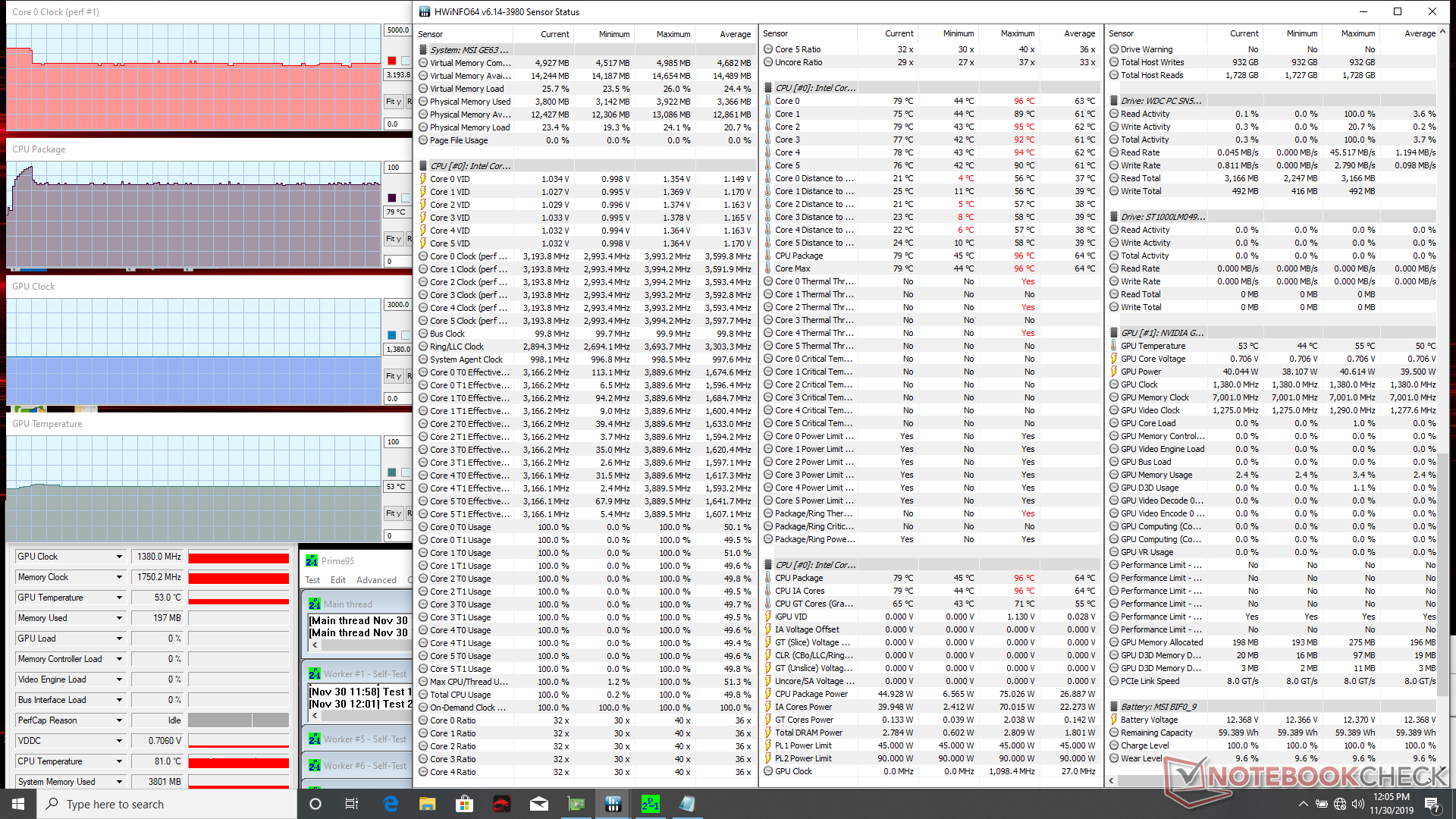This screenshot has width=1456, height=819.
Task: Click the Main thread window icon in Prime95
Action: pos(315,604)
